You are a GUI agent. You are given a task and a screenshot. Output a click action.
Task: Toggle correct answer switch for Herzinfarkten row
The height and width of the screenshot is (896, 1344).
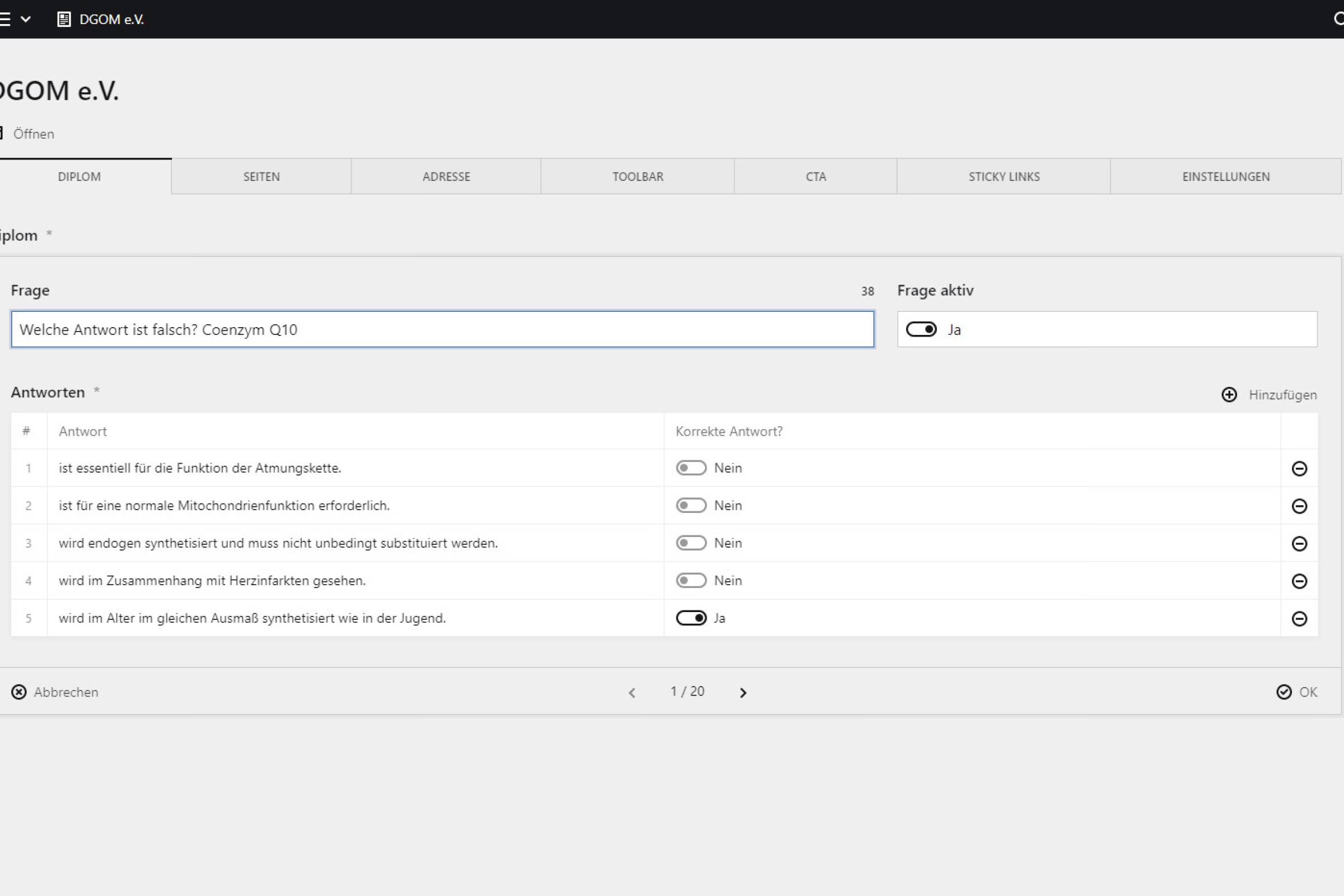coord(691,581)
